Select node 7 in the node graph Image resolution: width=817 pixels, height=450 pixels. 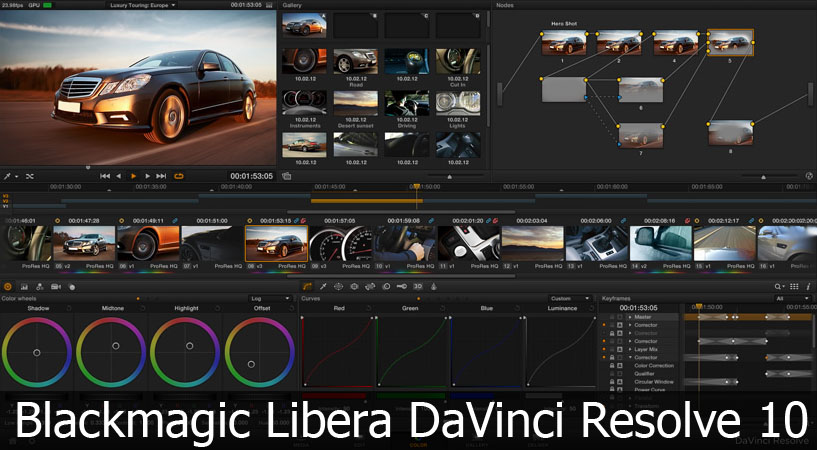click(x=641, y=135)
